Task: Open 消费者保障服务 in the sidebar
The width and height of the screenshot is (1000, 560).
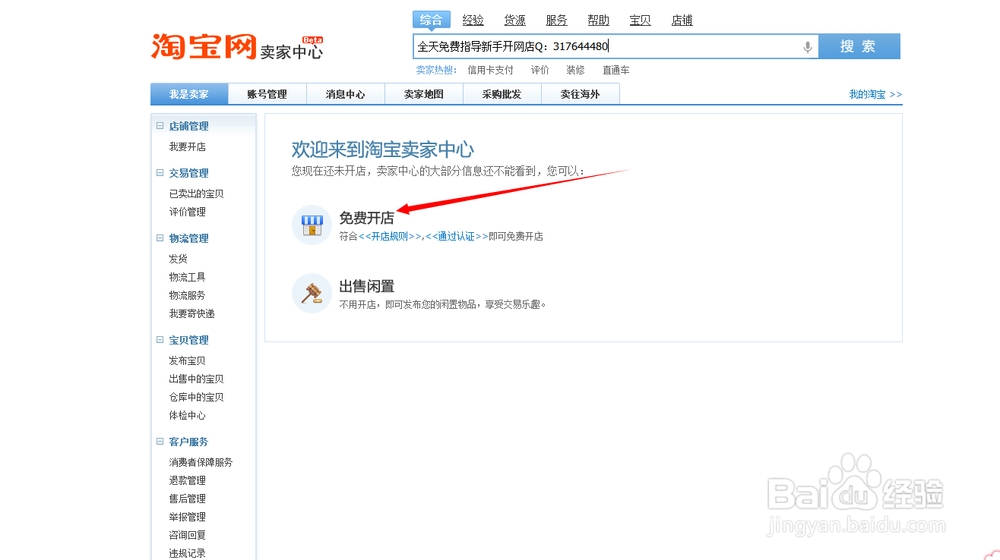Action: [201, 462]
